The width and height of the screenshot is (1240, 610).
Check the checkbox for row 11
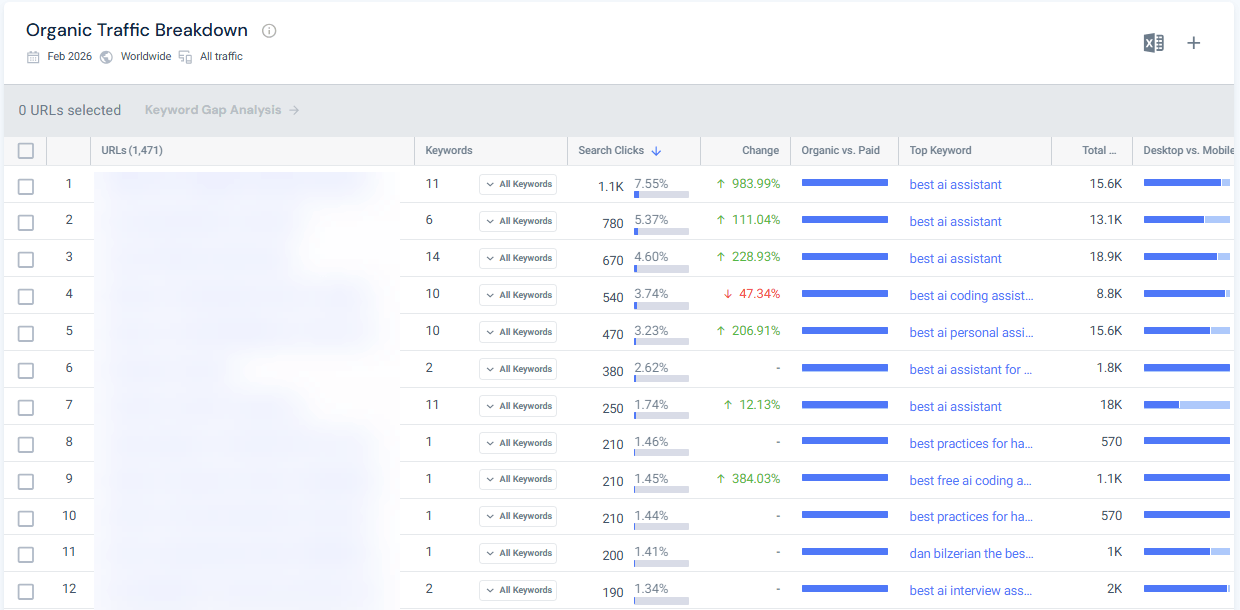click(x=26, y=555)
